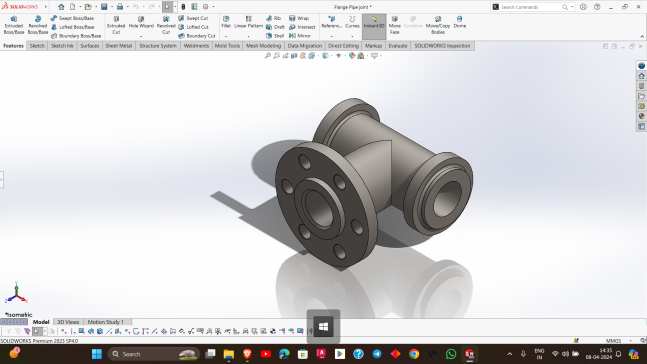Select Move/Copy Bodies tool

tap(438, 25)
